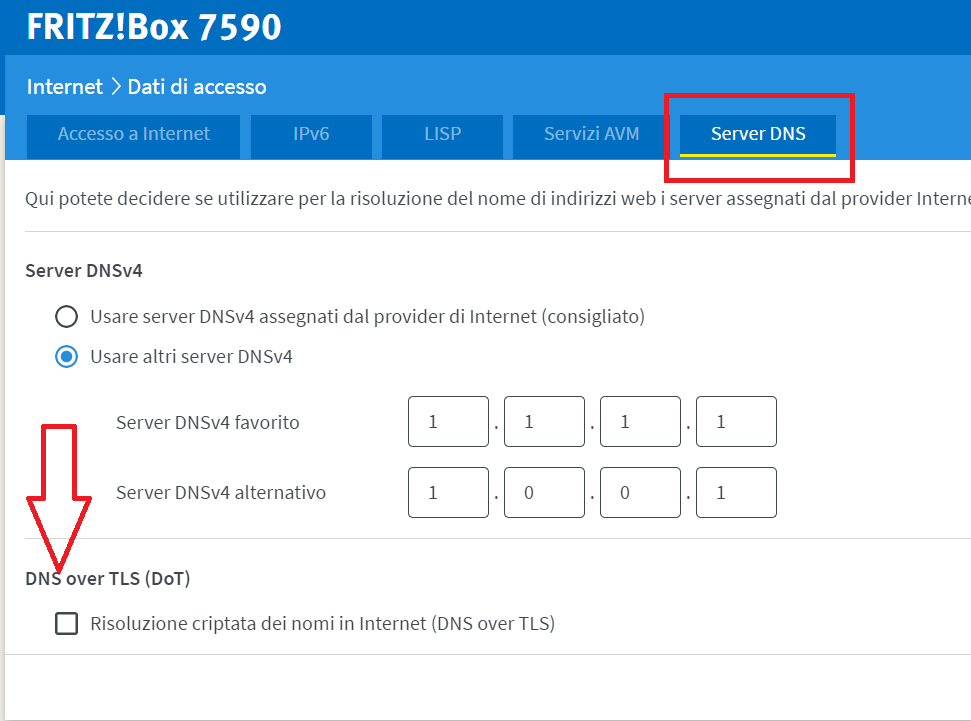This screenshot has height=721, width=971.
Task: Click the 'DNS over TLS (DoT)' heading
Action: coord(108,579)
